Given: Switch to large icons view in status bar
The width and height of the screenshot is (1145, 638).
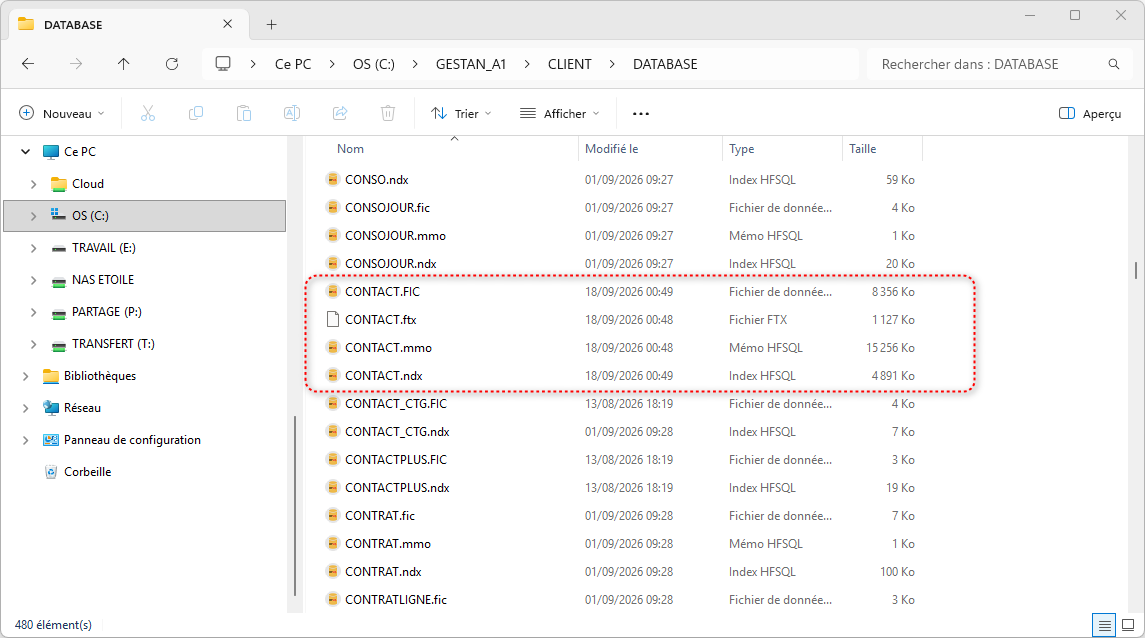Looking at the screenshot, I should click(x=1128, y=626).
